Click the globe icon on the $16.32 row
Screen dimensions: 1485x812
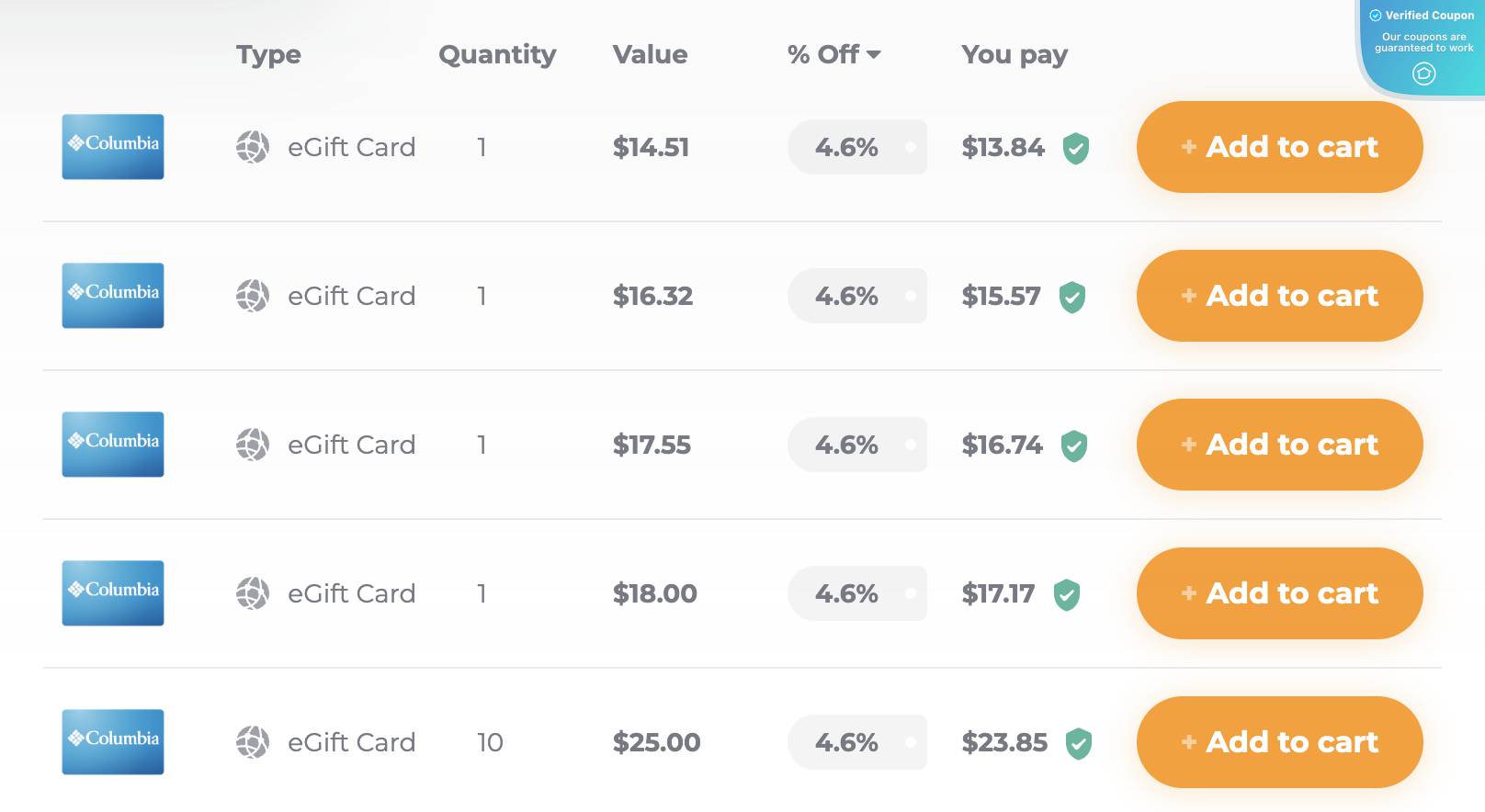pyautogui.click(x=251, y=296)
